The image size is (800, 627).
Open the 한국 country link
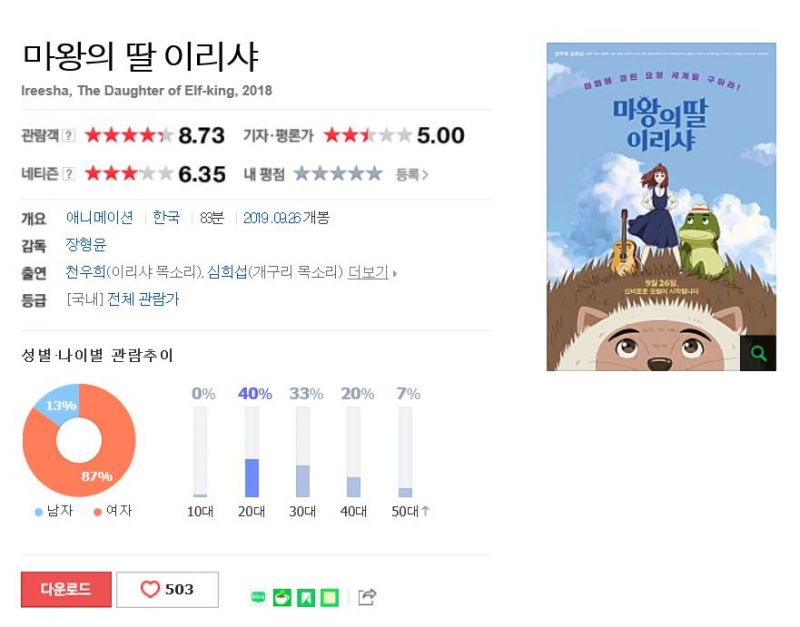coord(166,218)
